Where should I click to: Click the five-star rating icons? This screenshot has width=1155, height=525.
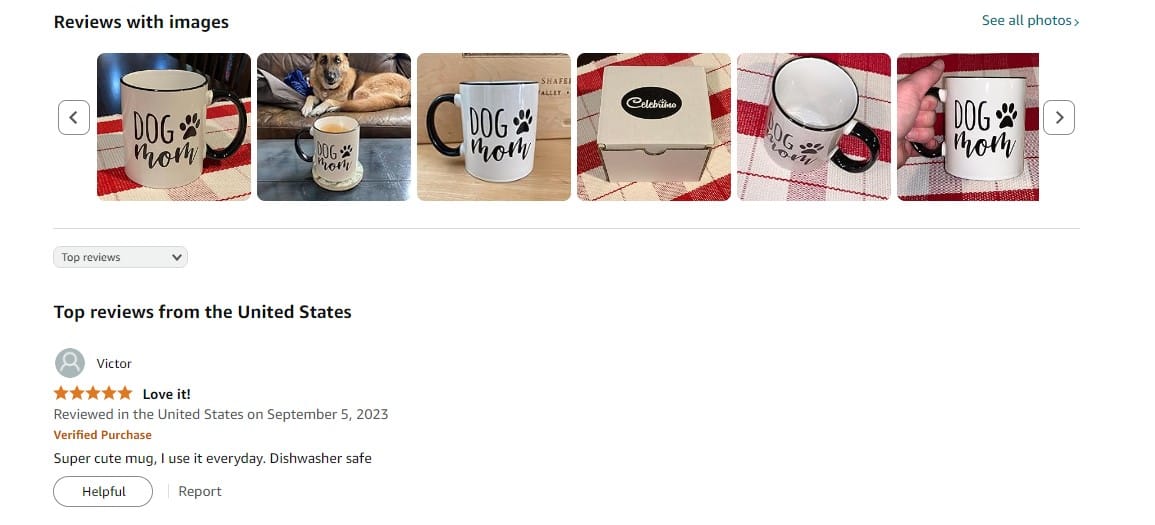coord(93,393)
